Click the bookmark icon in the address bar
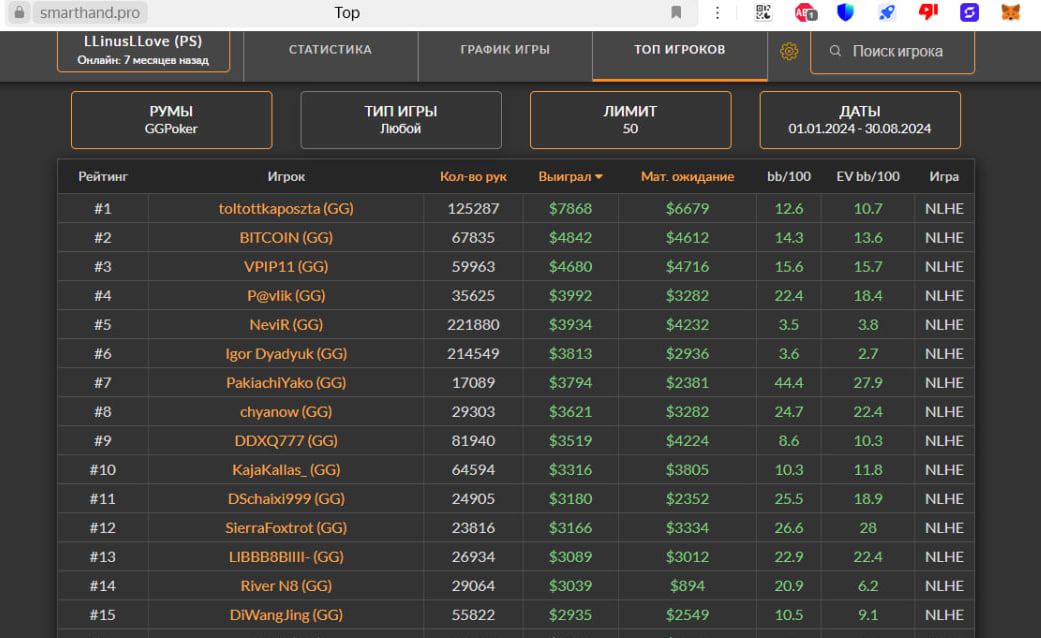Viewport: 1041px width, 638px height. (676, 13)
